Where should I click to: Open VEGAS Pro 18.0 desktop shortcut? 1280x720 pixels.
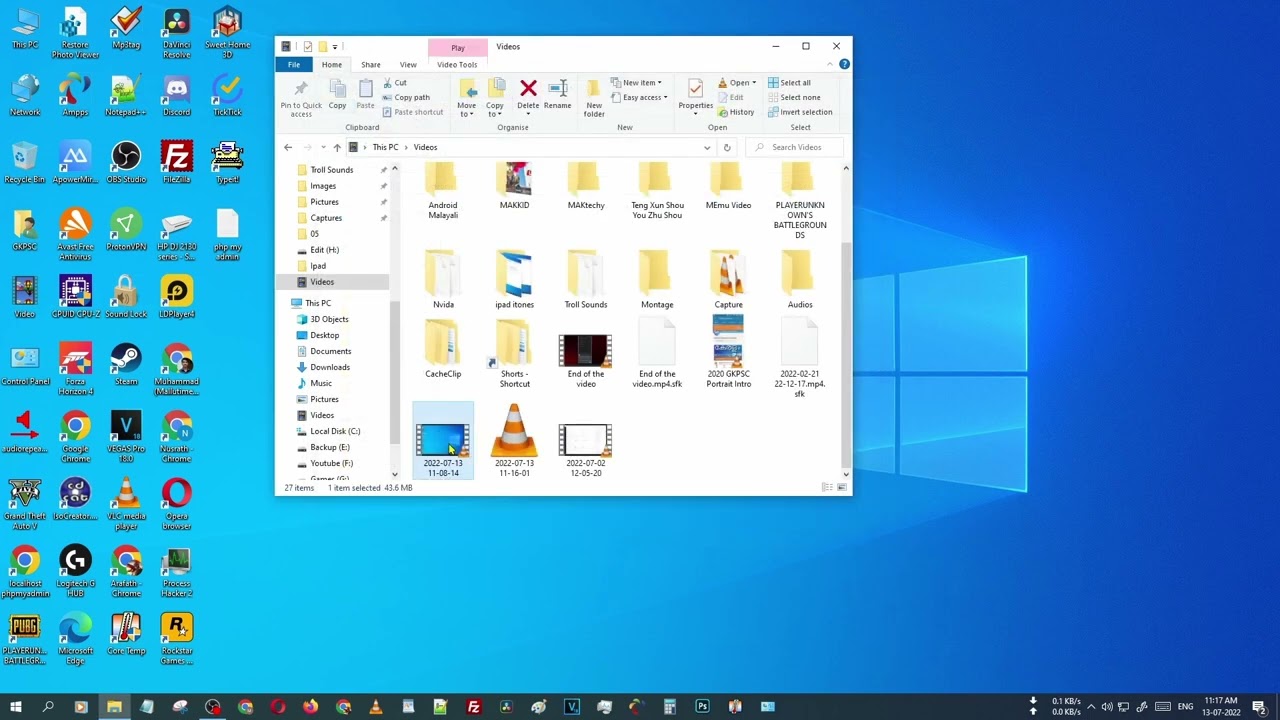[126, 438]
